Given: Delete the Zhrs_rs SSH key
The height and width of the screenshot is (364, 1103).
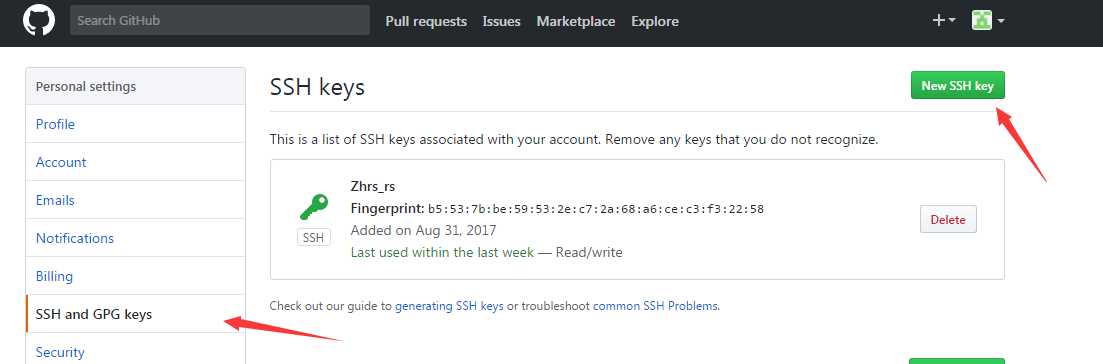Looking at the screenshot, I should (x=948, y=219).
